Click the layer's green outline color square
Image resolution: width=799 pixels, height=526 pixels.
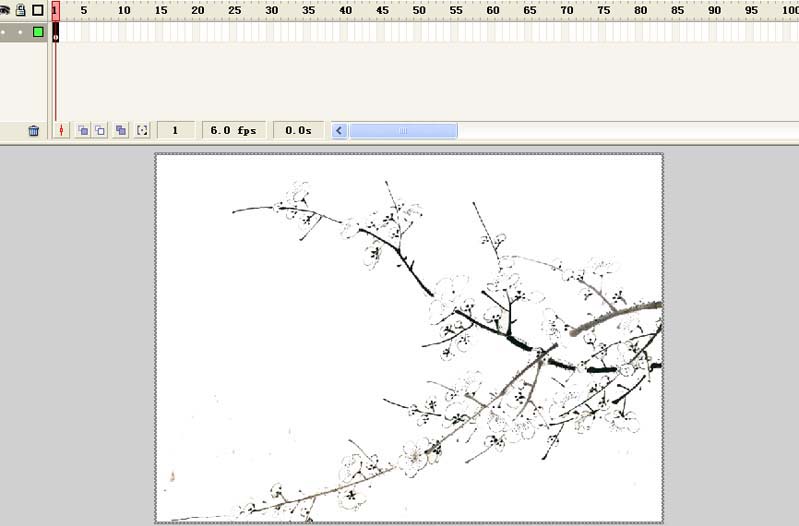point(38,32)
